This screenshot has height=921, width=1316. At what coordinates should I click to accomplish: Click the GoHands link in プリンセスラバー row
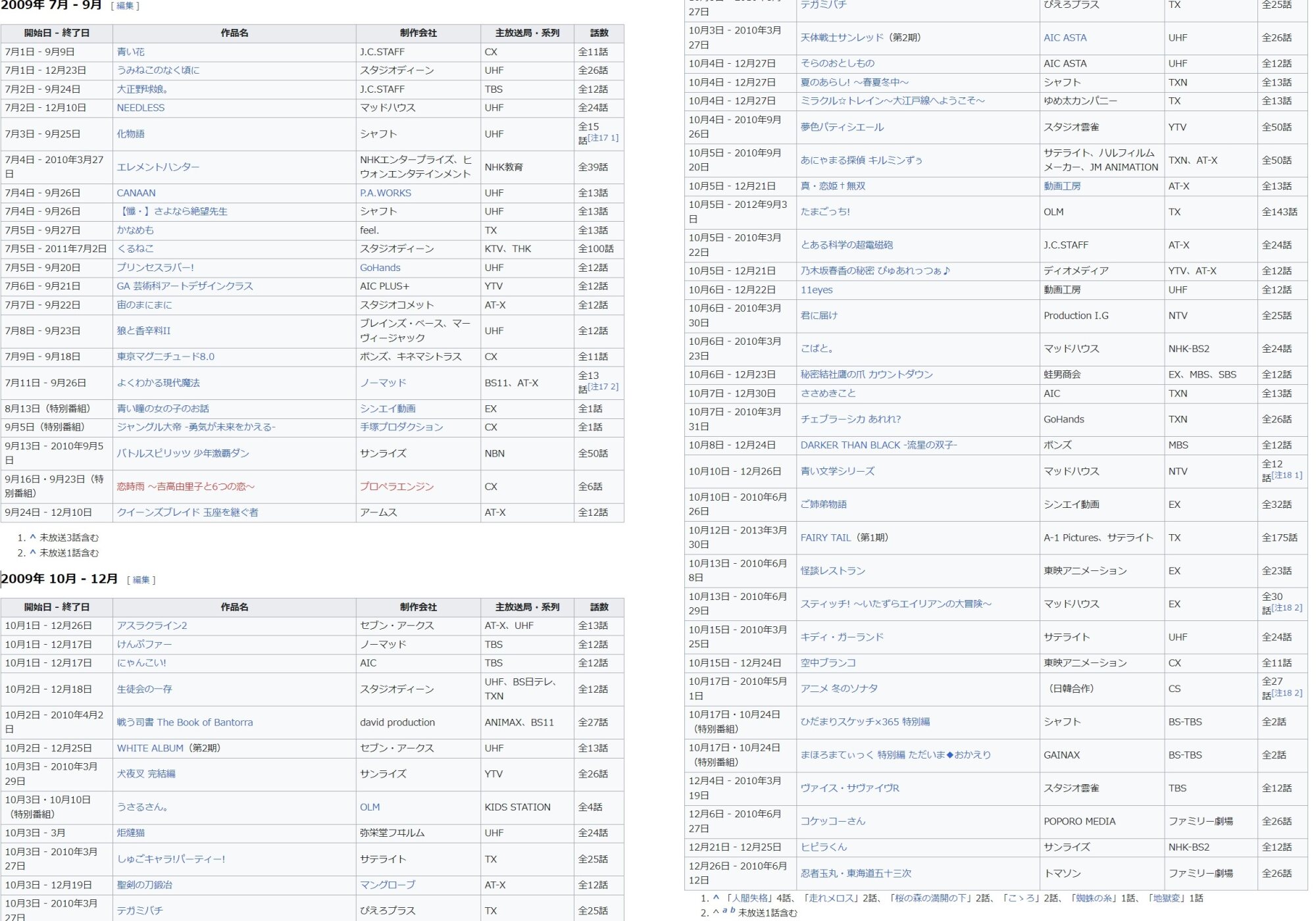[380, 268]
